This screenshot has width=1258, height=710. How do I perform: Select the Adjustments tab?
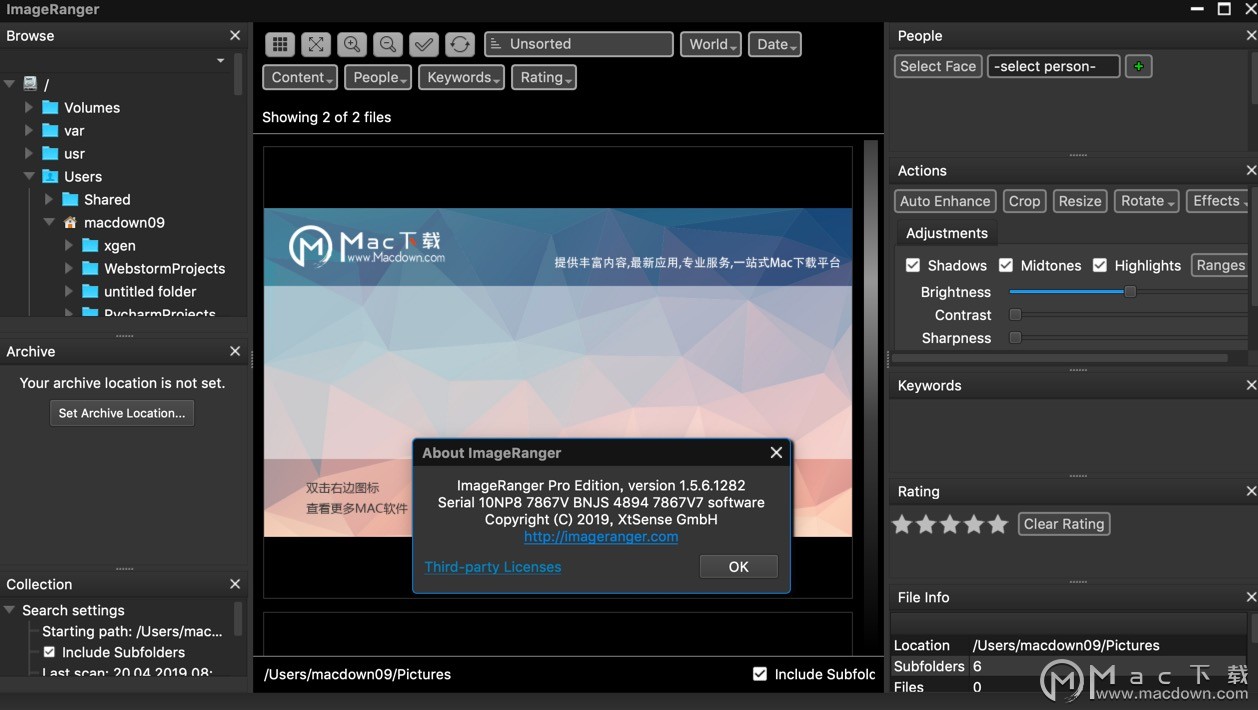coord(946,233)
